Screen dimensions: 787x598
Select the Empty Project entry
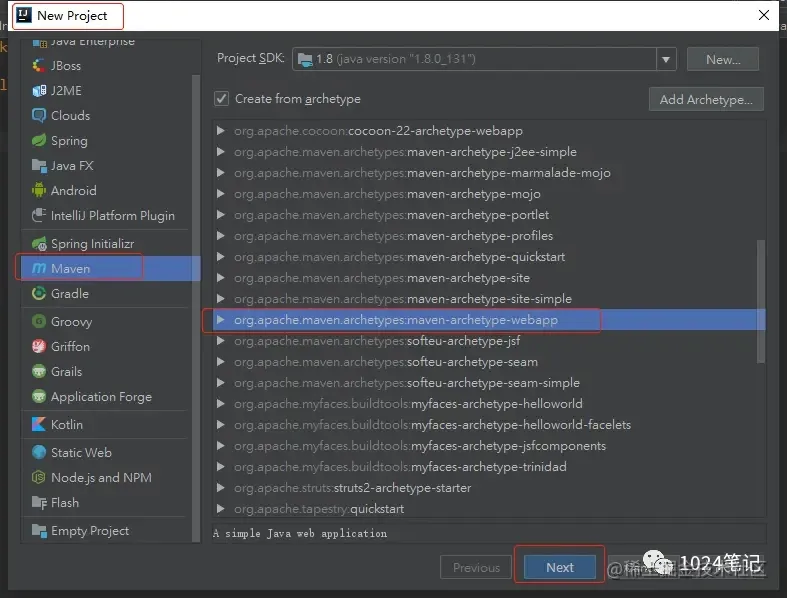[90, 531]
